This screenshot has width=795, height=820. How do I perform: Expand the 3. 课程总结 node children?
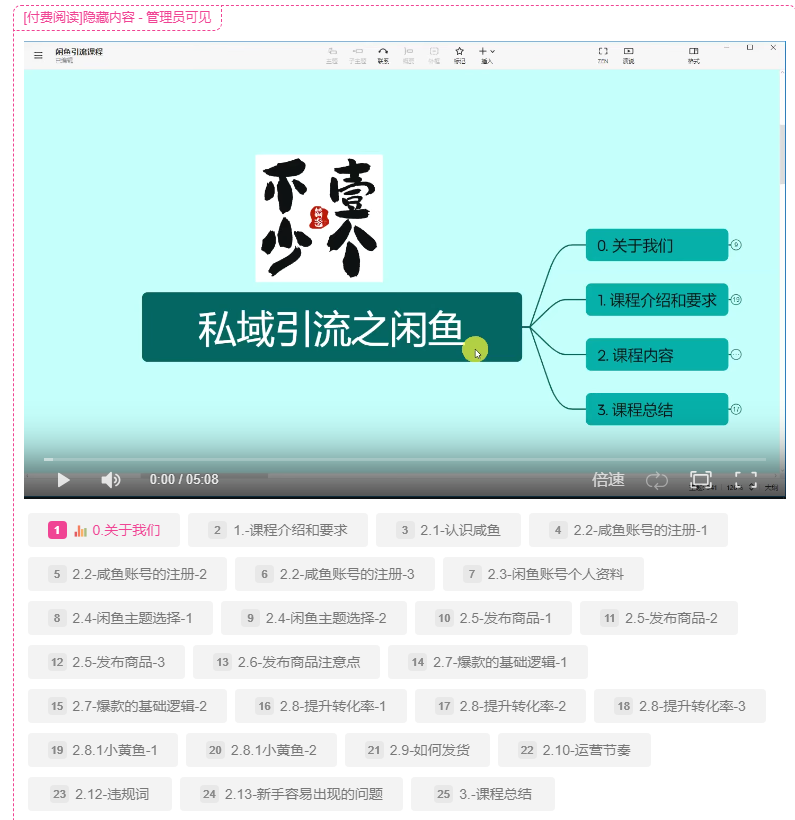[x=736, y=409]
